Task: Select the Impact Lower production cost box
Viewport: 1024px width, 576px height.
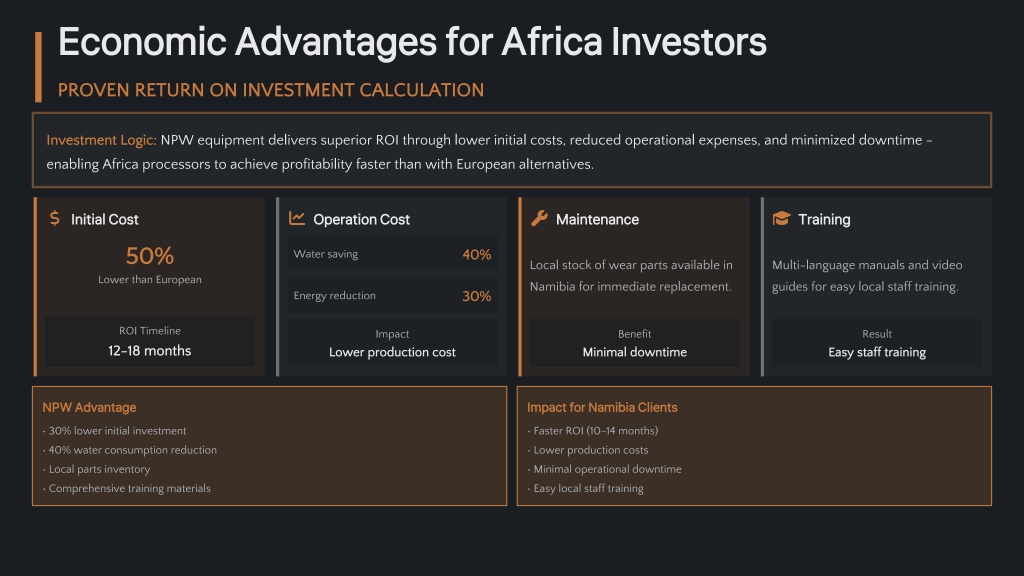Action: click(392, 343)
